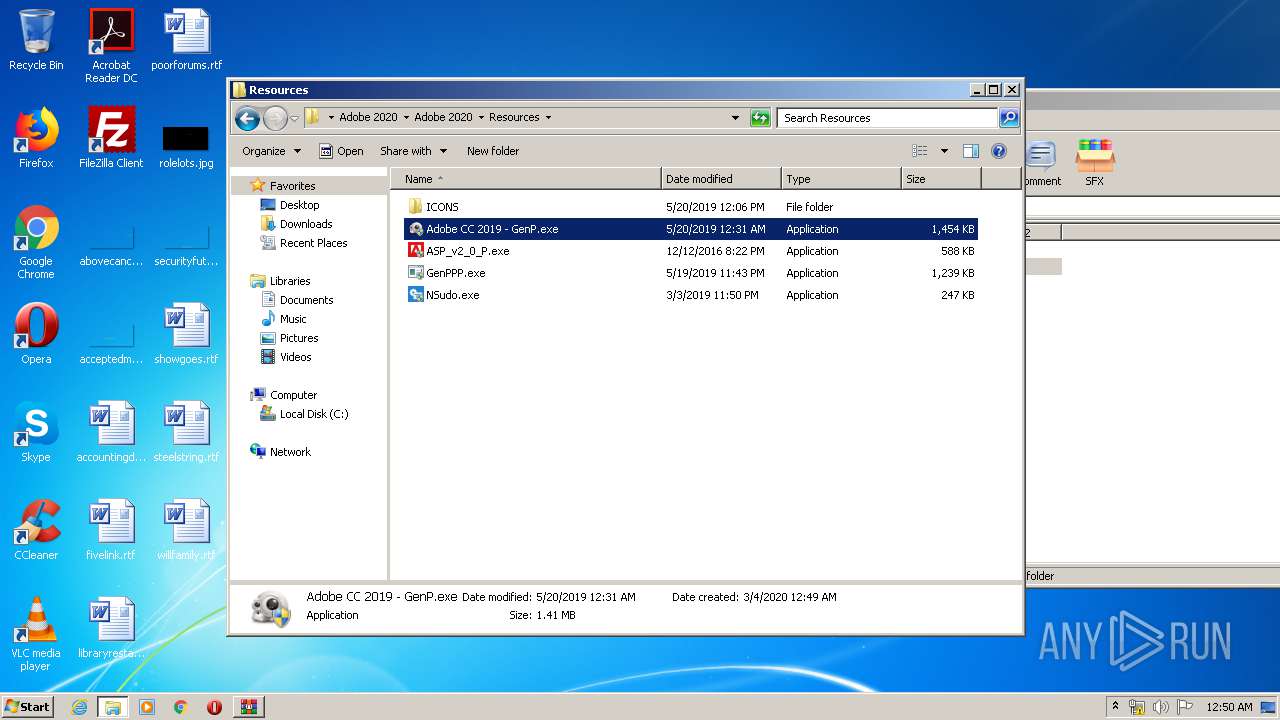
Task: Select willfamily.rtf desktop file
Action: tap(186, 530)
